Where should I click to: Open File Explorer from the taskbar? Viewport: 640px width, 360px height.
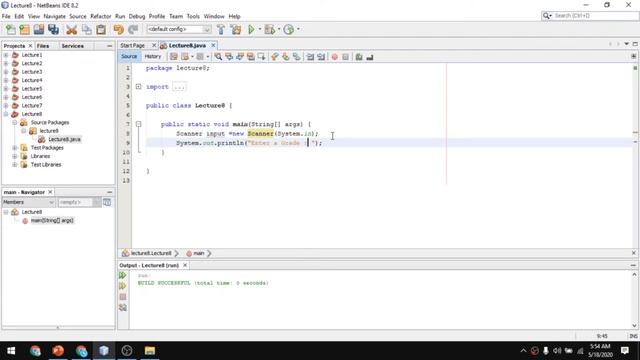(150, 351)
